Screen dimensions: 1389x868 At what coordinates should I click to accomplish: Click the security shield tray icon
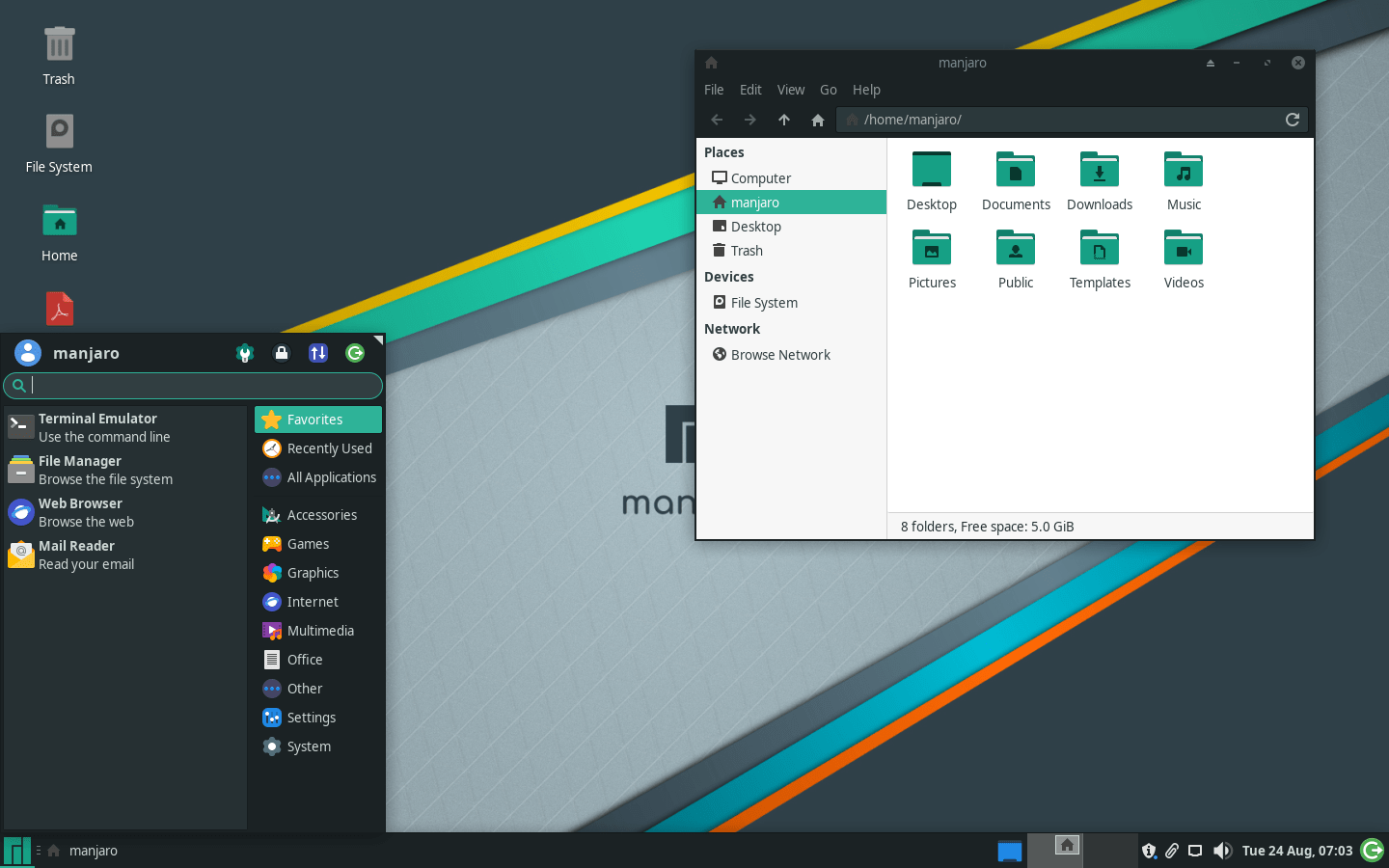click(1149, 851)
